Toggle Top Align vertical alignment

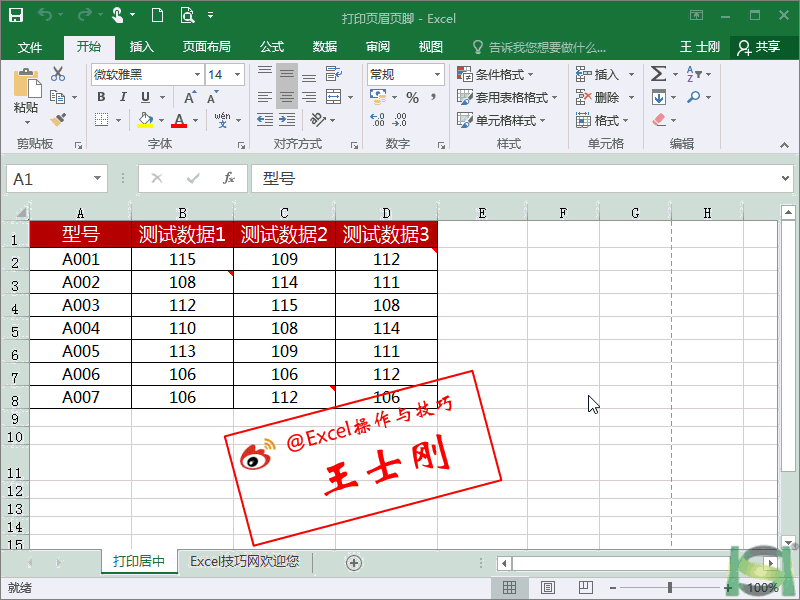265,74
